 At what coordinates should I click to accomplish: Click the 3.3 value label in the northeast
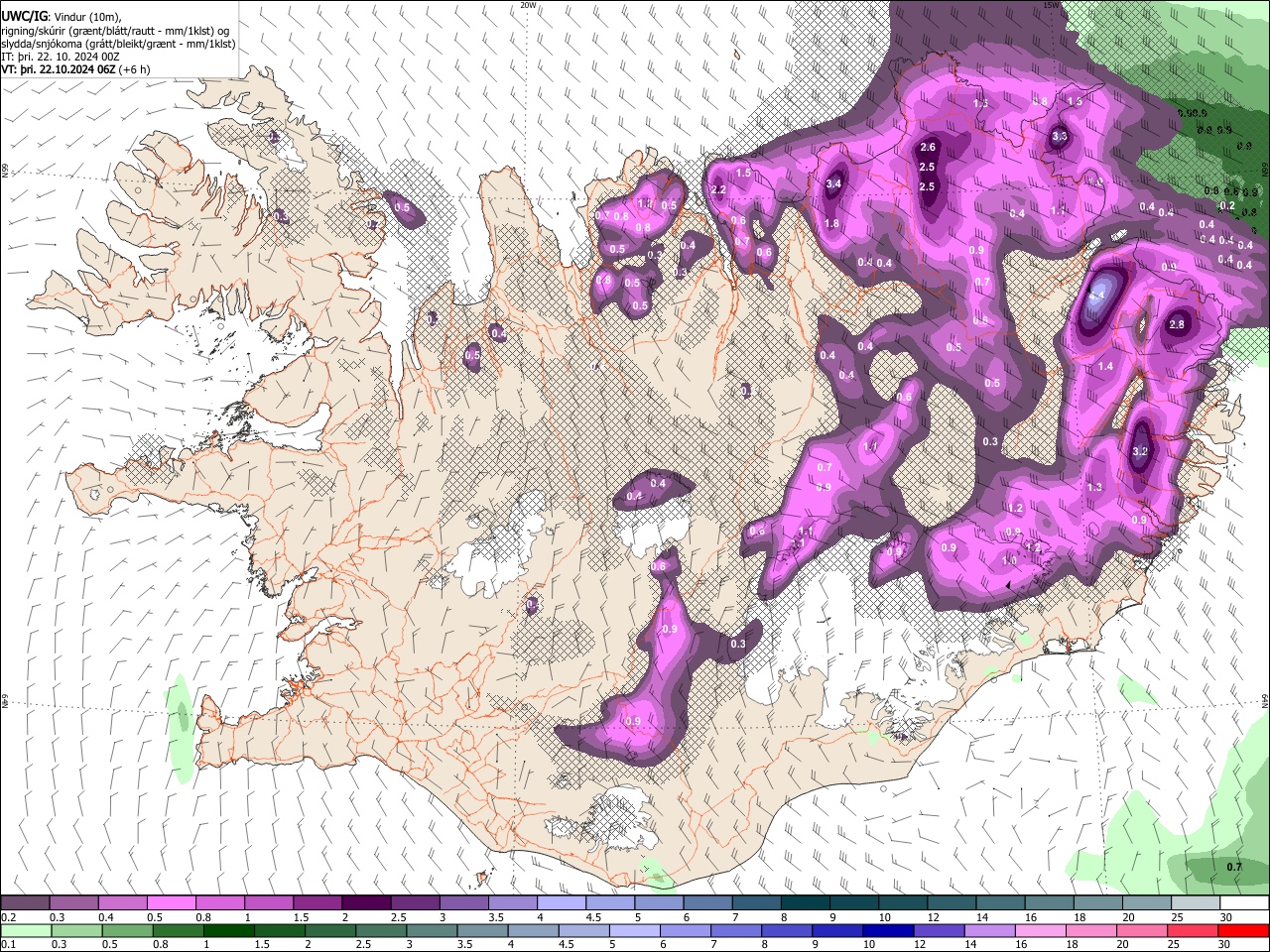(x=1059, y=137)
